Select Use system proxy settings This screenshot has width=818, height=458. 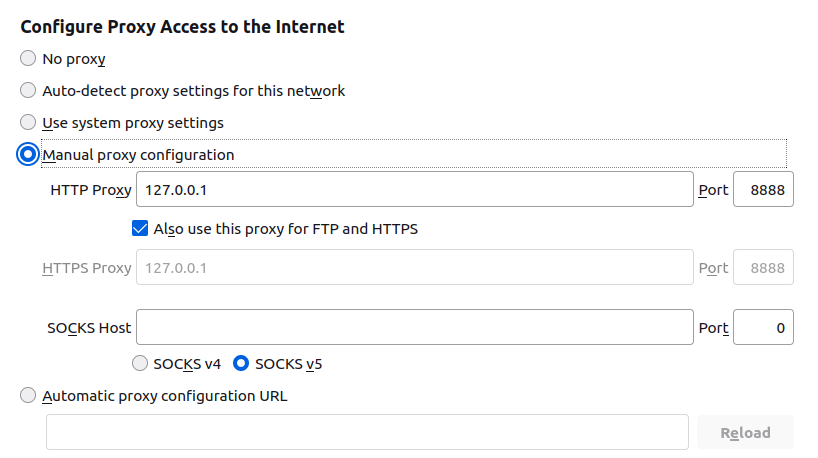click(x=28, y=123)
